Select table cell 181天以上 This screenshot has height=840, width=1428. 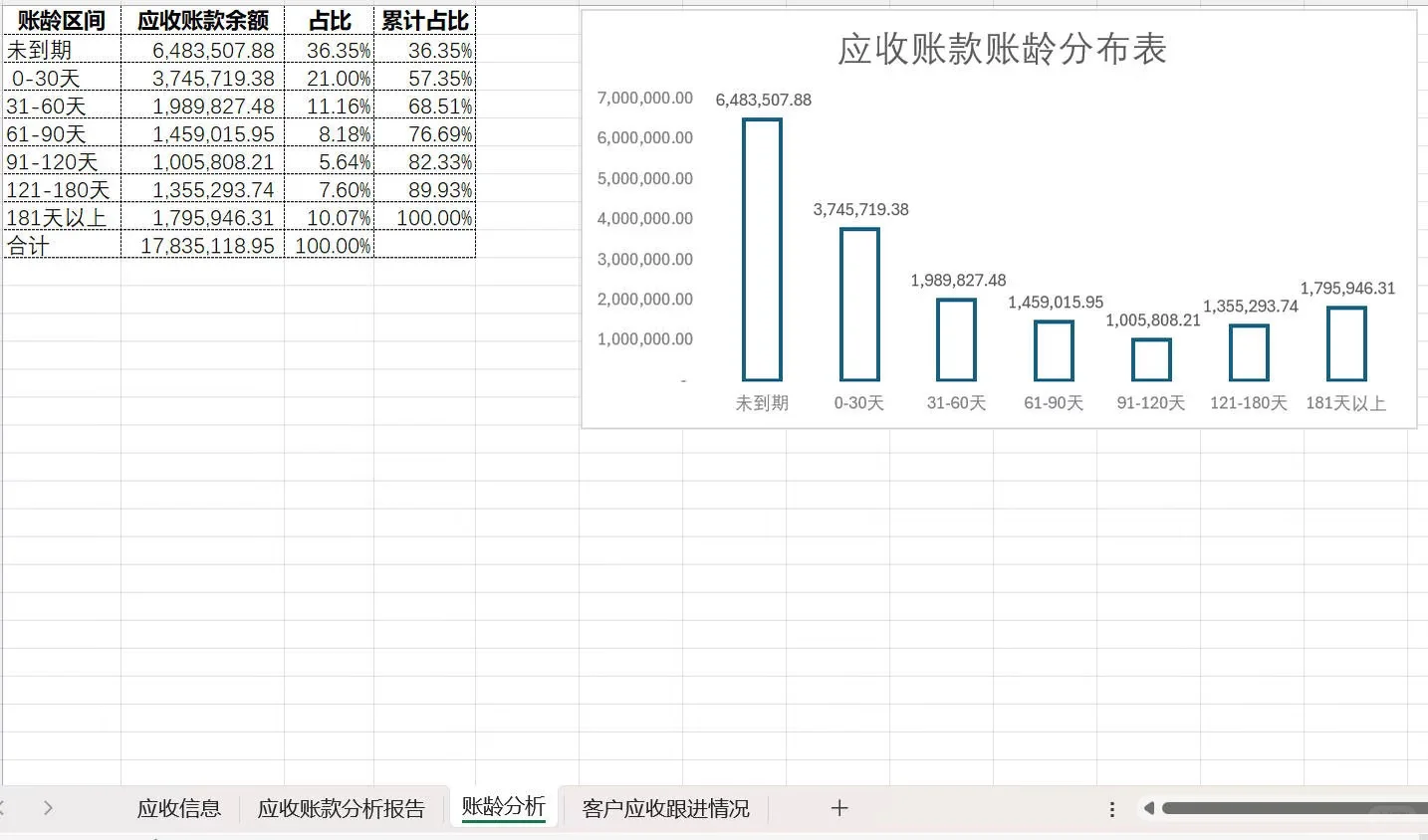pos(62,217)
